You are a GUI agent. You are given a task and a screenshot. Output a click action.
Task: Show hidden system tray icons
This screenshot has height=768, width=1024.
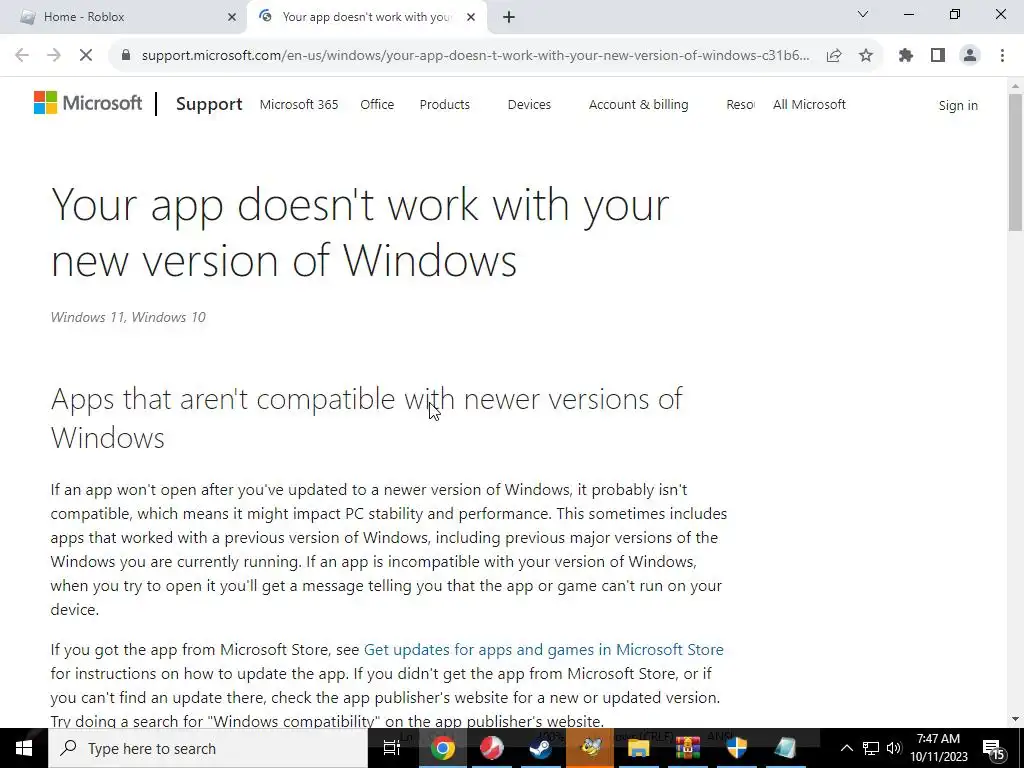coord(846,748)
